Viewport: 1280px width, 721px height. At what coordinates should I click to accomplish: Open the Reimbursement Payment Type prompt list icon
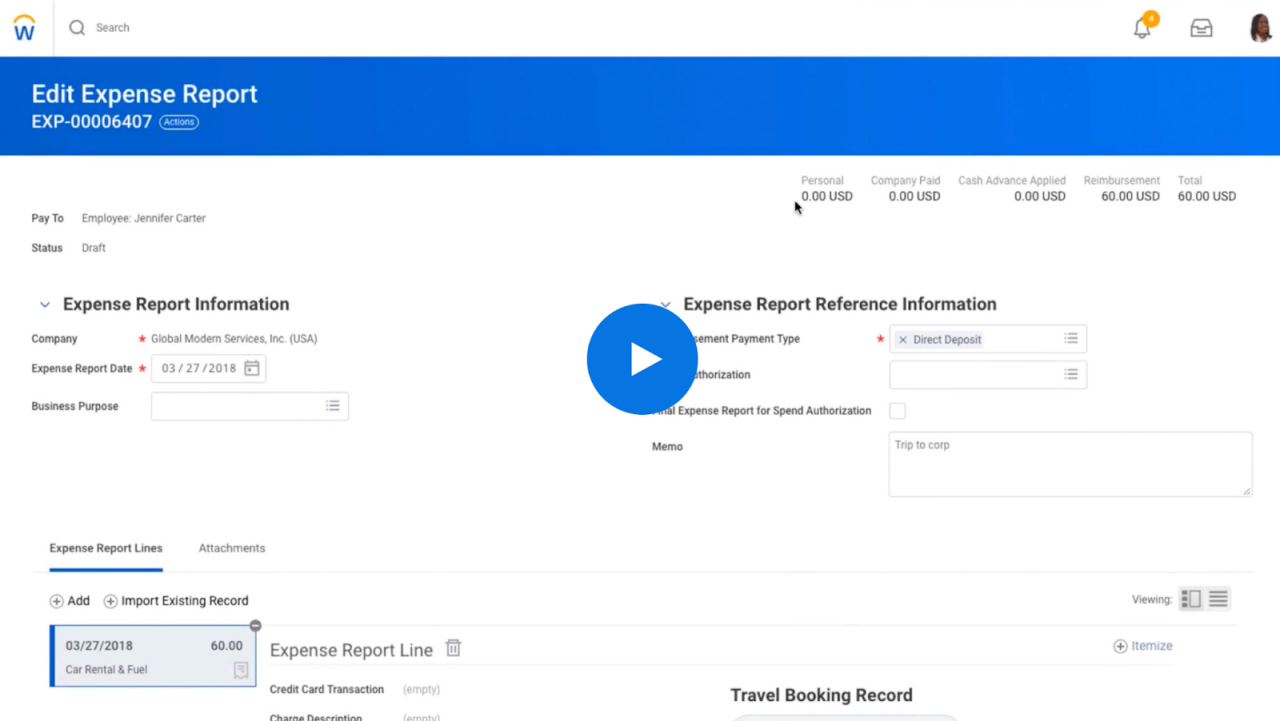(1071, 339)
